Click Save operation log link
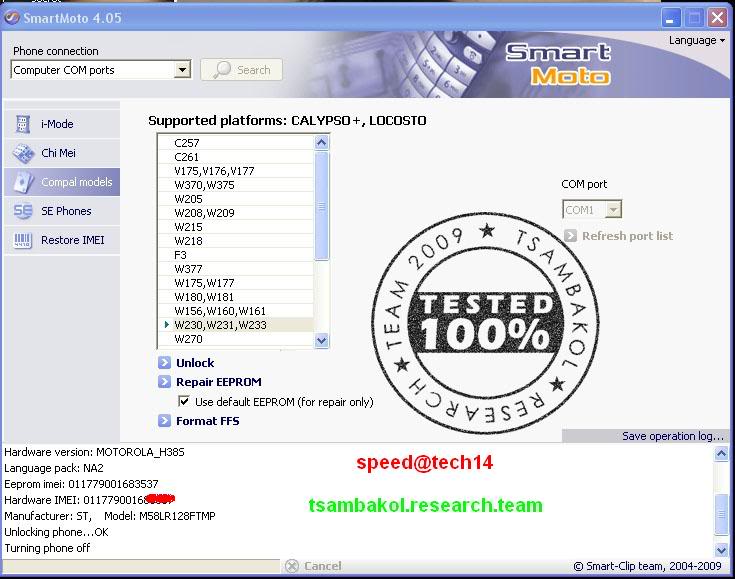 point(673,436)
